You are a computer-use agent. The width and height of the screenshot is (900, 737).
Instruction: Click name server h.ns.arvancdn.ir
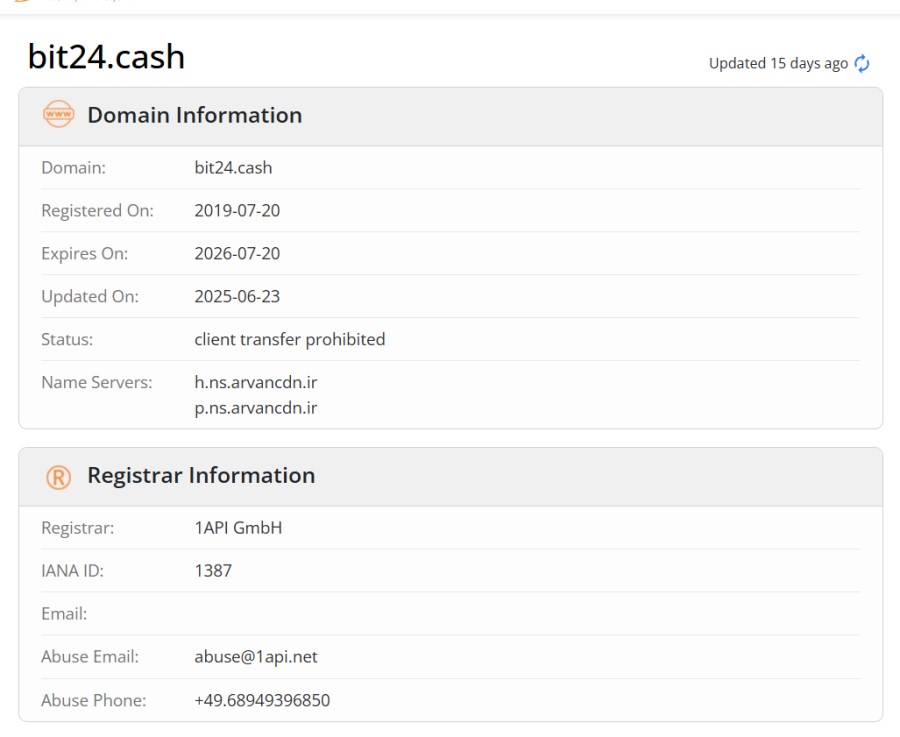point(256,383)
